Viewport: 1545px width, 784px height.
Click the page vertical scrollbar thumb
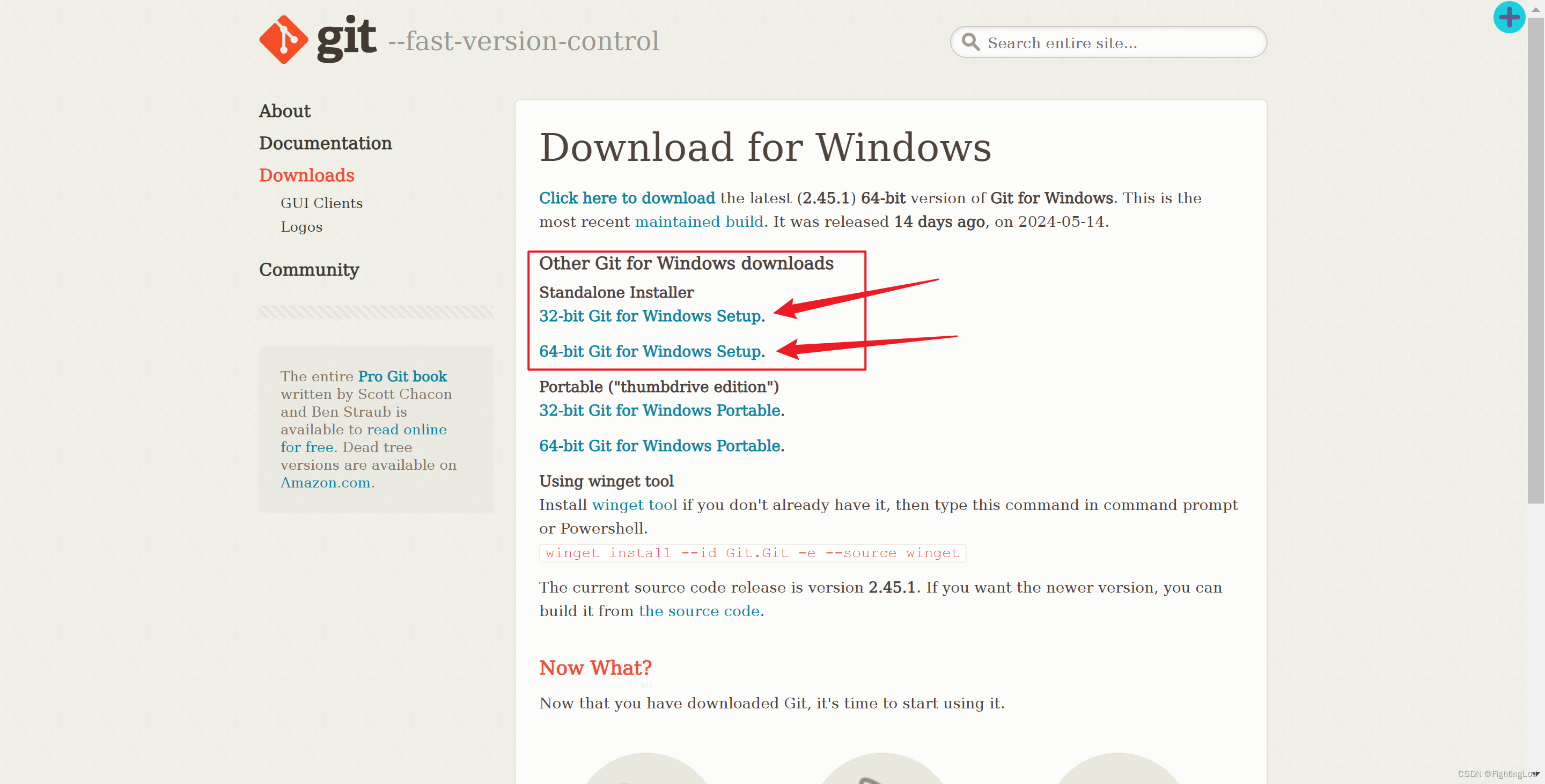(x=1535, y=261)
